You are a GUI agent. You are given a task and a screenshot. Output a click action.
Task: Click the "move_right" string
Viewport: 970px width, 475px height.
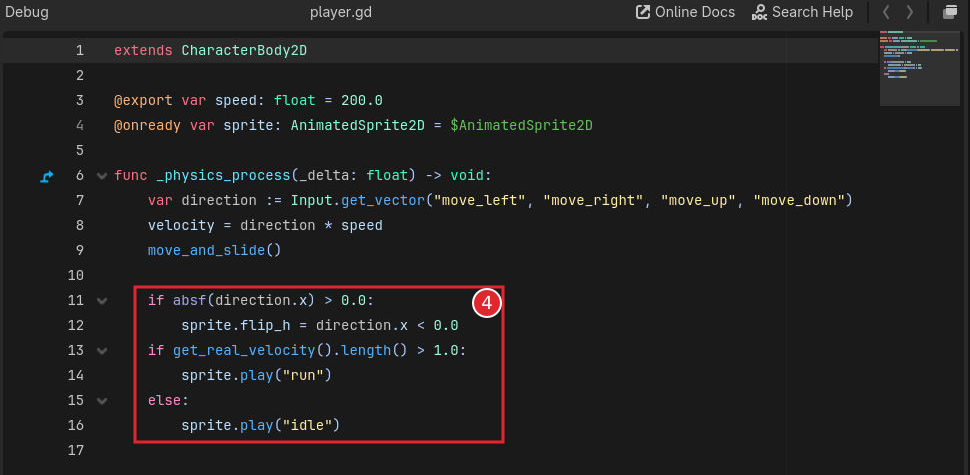tap(594, 200)
